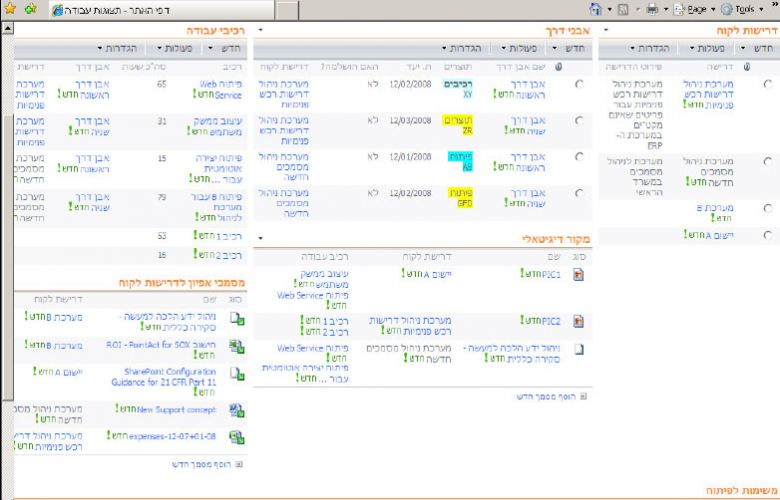Image resolution: width=780 pixels, height=500 pixels.
Task: Open PIC2 image file icon
Action: coord(578,321)
